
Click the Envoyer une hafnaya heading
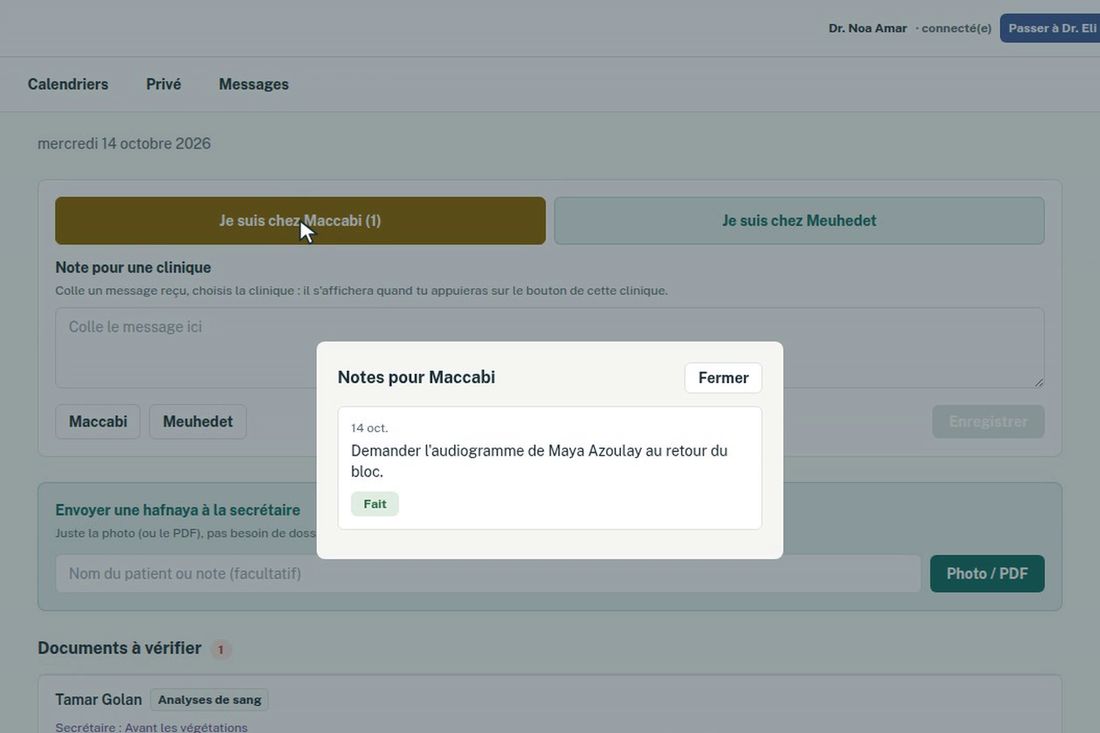tap(177, 510)
